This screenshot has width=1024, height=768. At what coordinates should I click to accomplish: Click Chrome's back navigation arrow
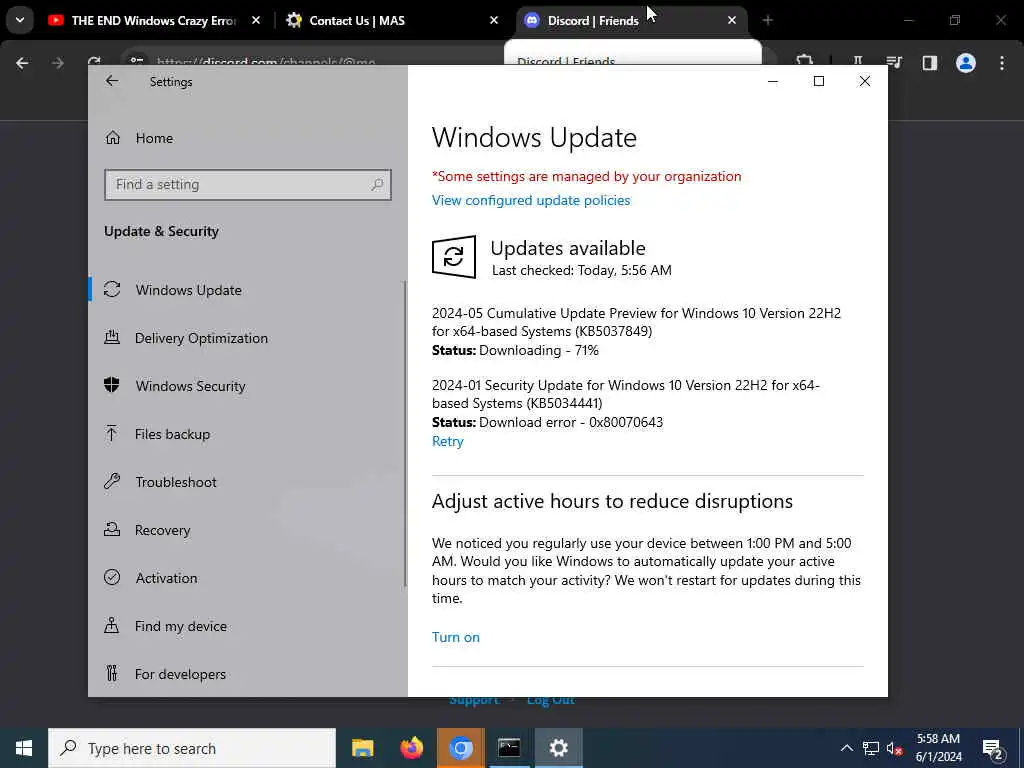click(22, 63)
